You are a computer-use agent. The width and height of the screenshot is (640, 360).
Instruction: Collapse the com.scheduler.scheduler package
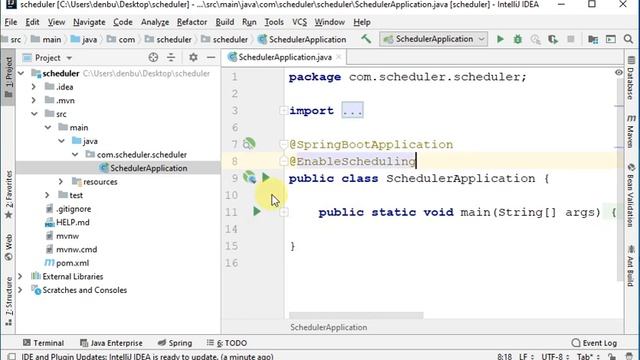pyautogui.click(x=75, y=155)
